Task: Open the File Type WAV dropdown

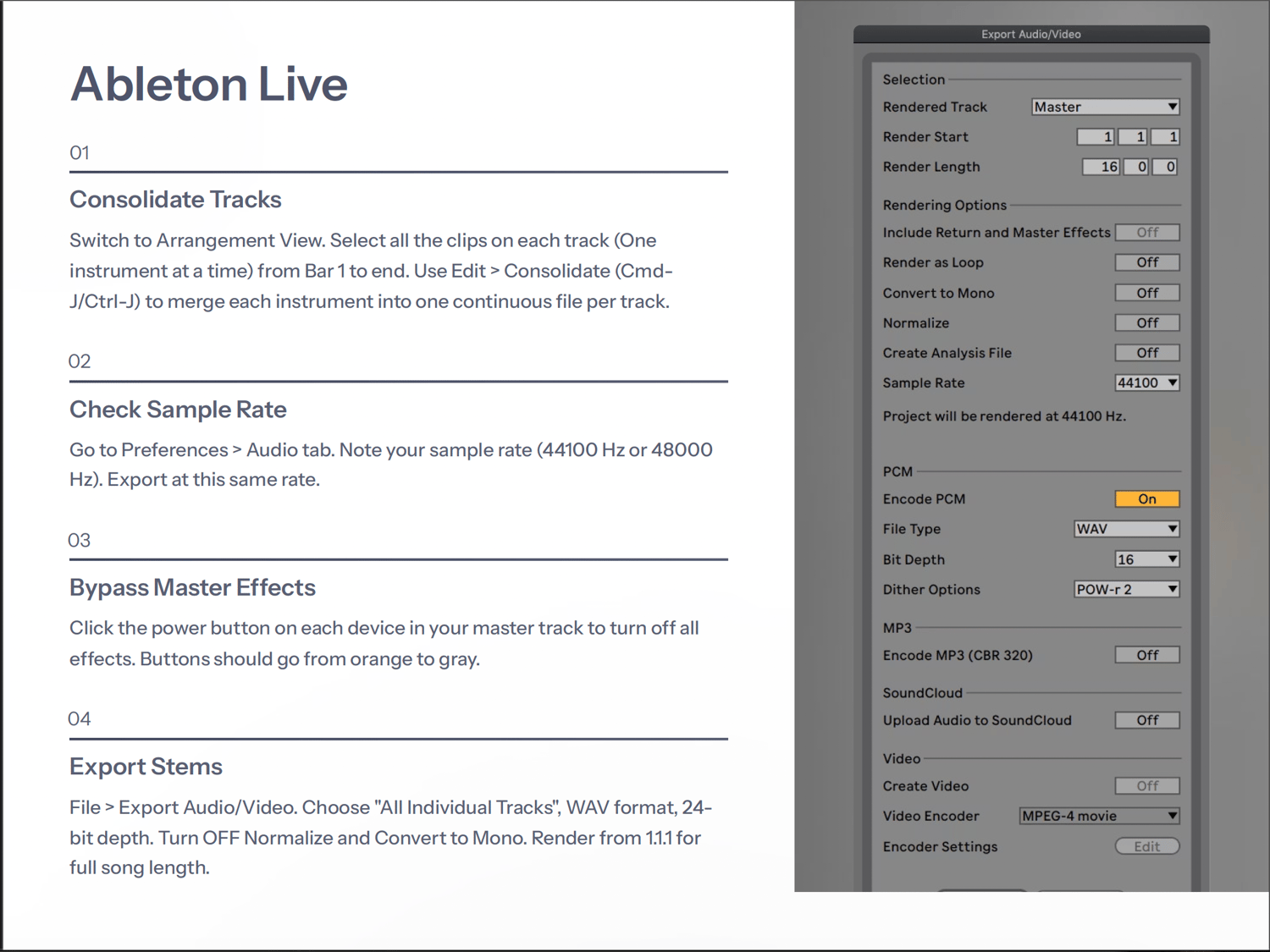Action: pyautogui.click(x=1127, y=529)
